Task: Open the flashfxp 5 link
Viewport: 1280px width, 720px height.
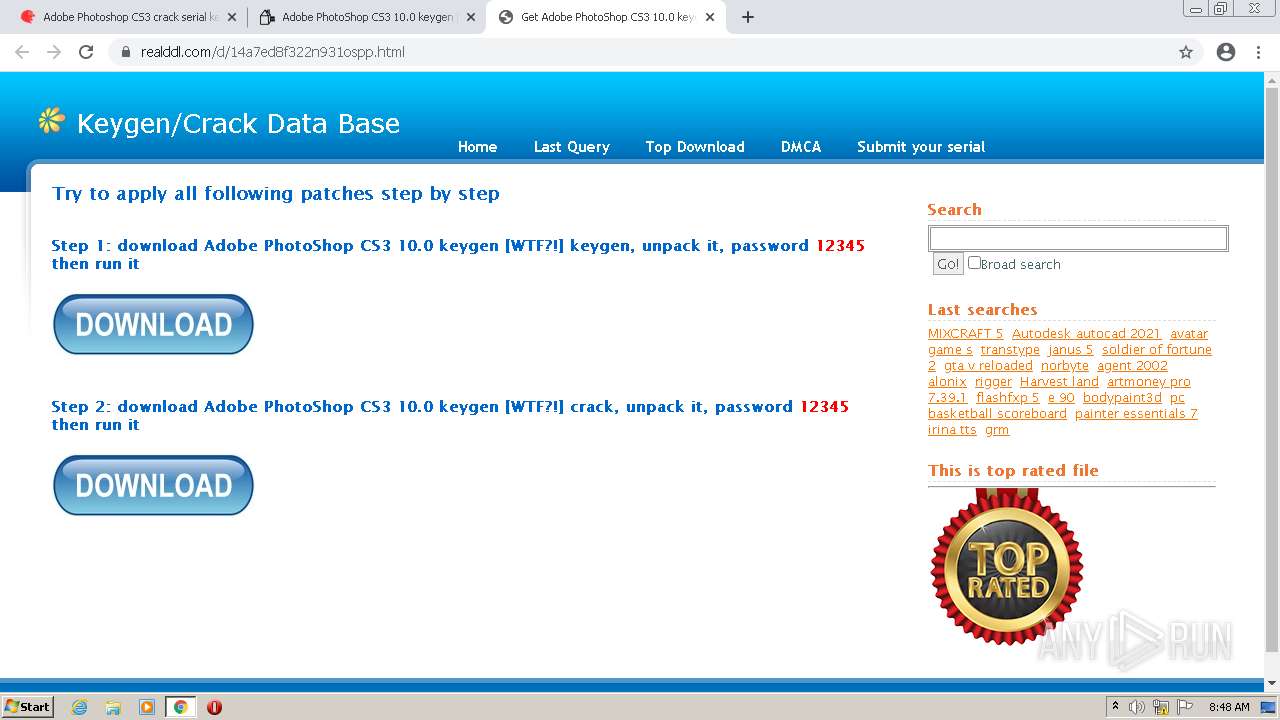Action: pos(1008,398)
